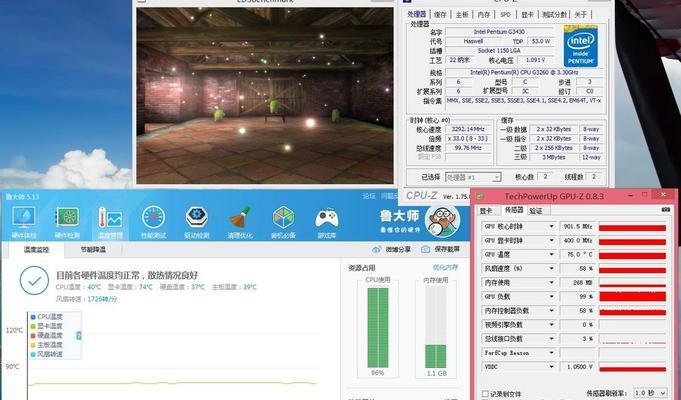Click the GPU-Z title bar app icon

coord(480,196)
